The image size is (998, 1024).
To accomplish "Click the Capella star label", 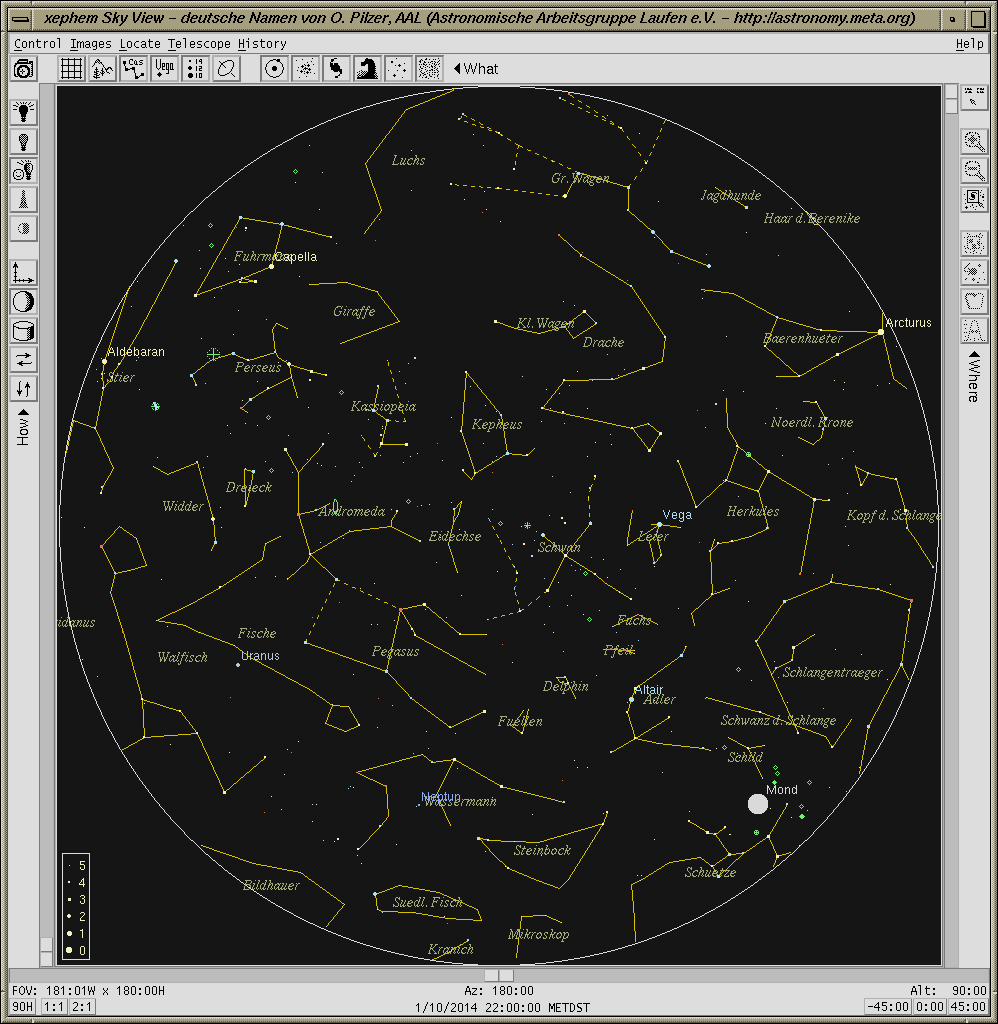I will [x=296, y=257].
